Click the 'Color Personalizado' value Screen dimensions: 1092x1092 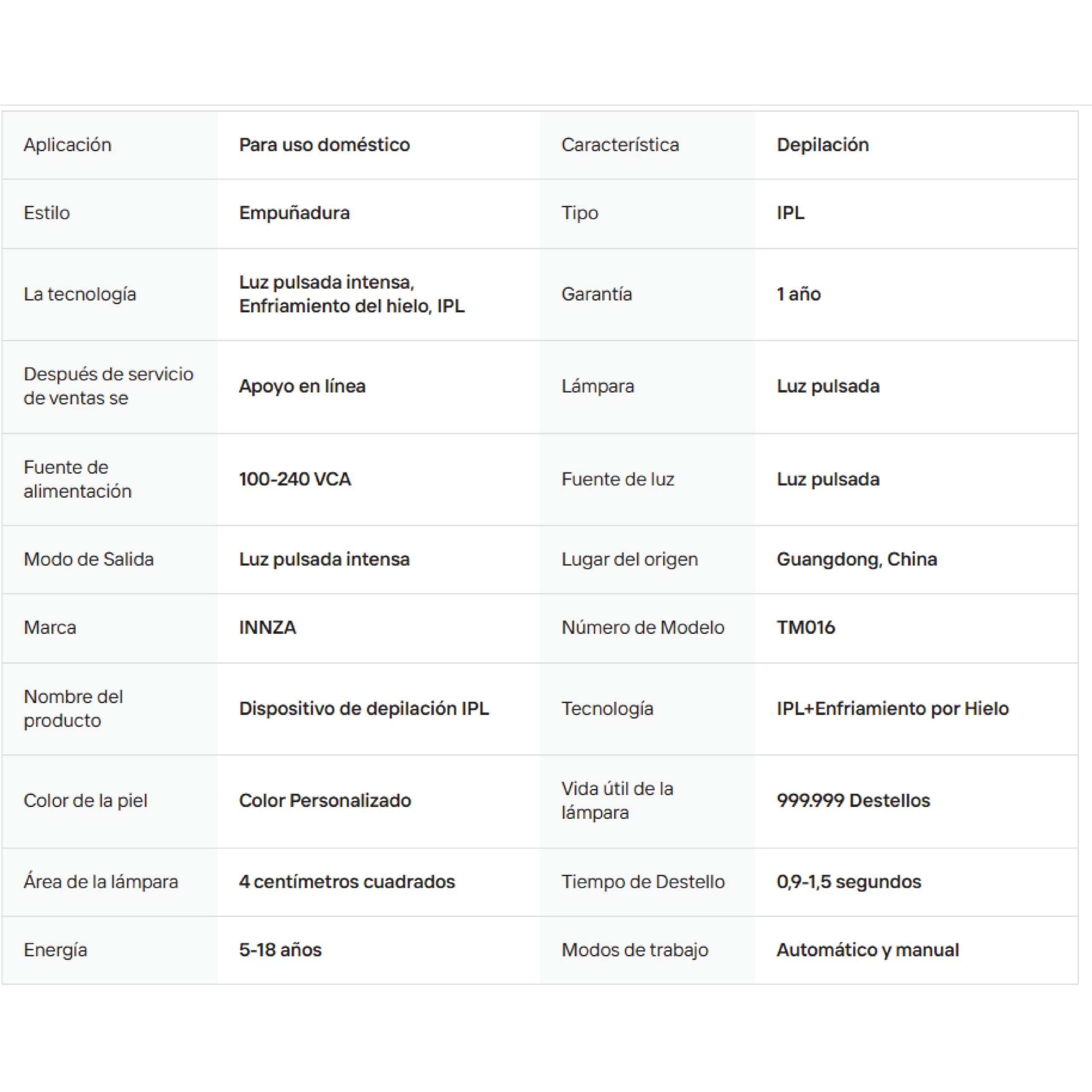(x=325, y=801)
